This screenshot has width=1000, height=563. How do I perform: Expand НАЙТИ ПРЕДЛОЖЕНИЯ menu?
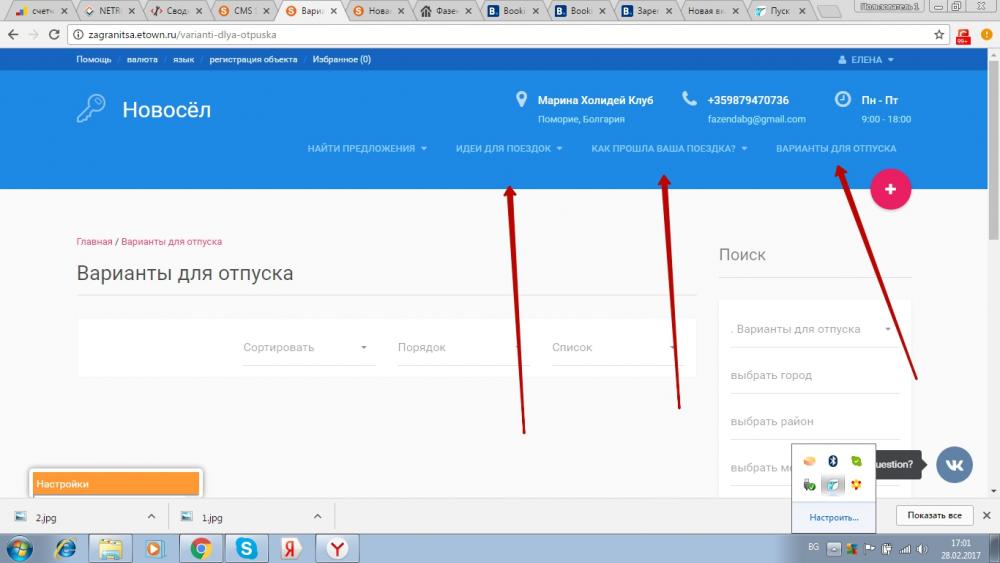pos(367,148)
